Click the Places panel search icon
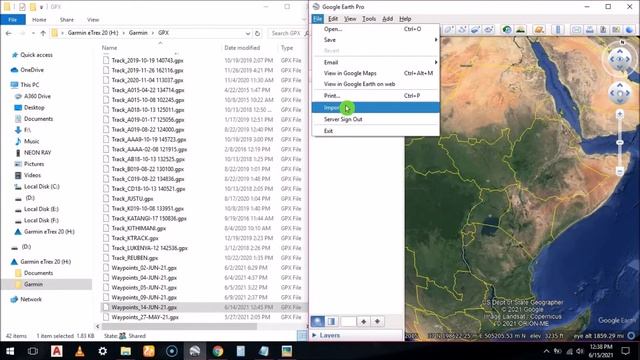The width and height of the screenshot is (640, 360). 318,321
